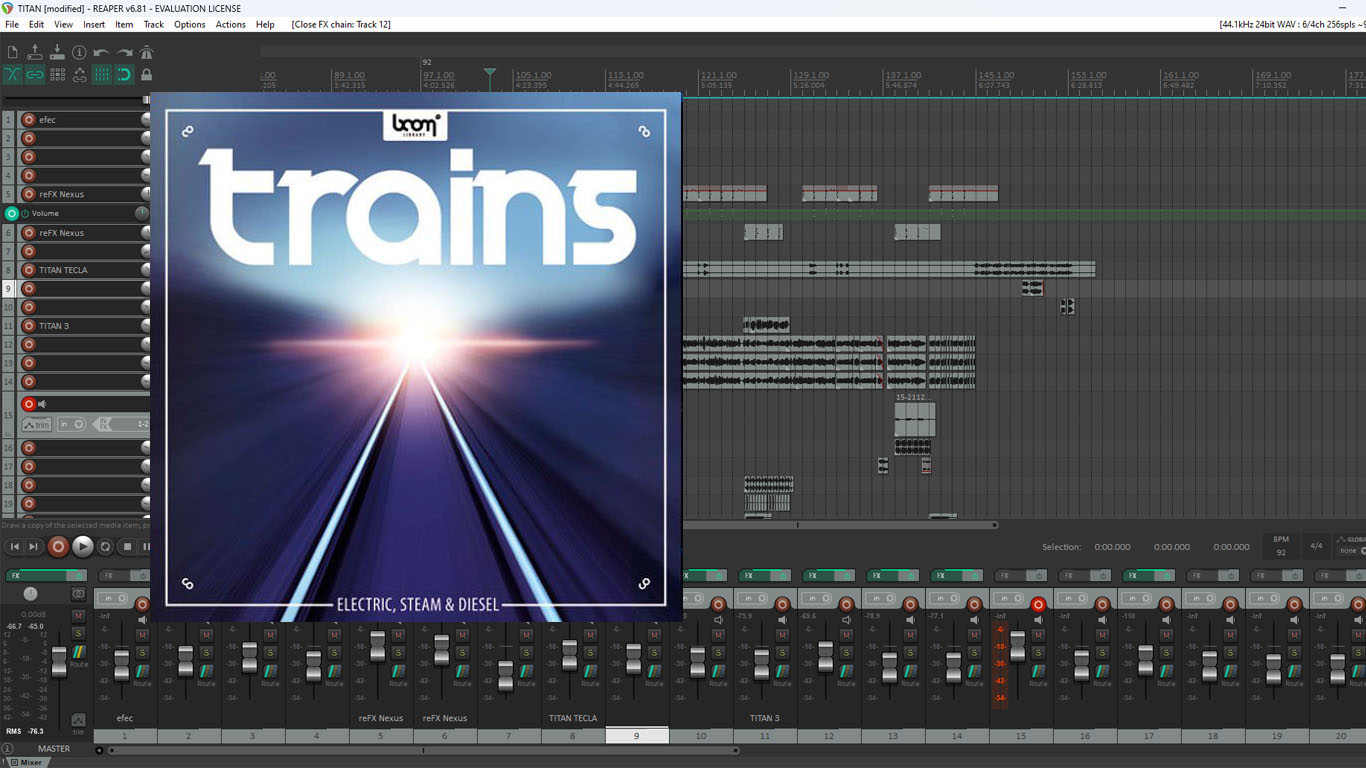Open the Insert menu

[94, 24]
